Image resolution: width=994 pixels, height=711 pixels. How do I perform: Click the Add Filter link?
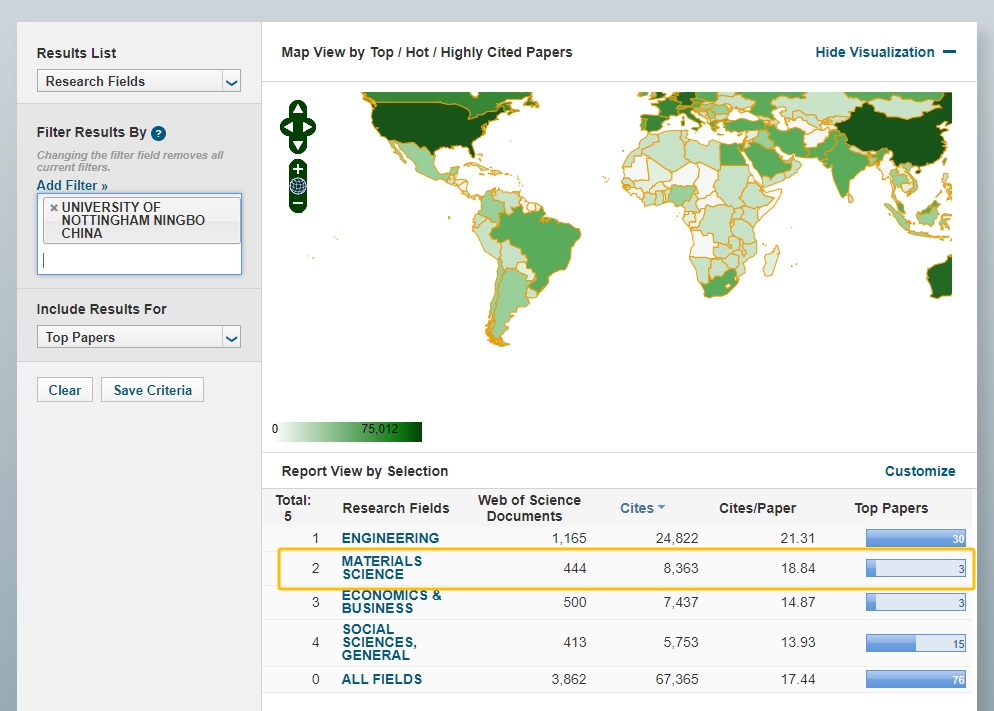coord(72,186)
